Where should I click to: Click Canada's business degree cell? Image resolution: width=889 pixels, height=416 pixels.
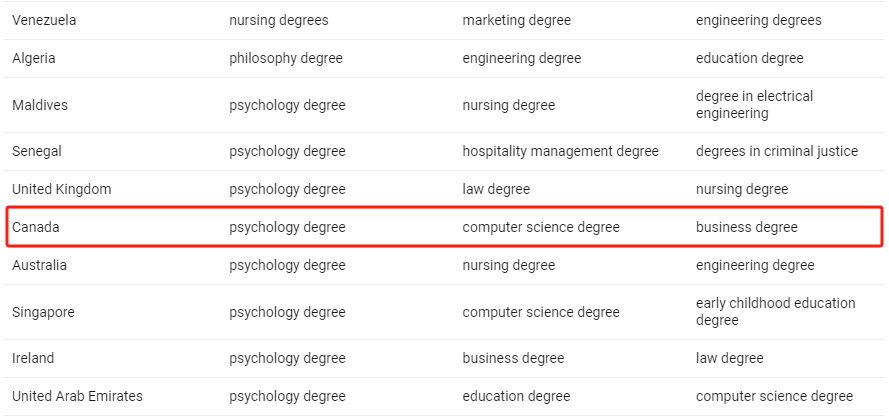point(747,227)
